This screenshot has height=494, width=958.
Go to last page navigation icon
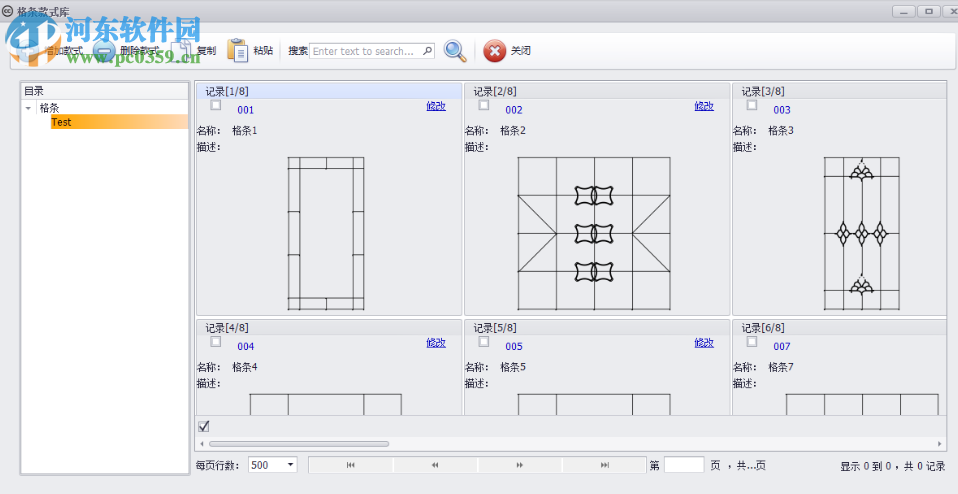[x=604, y=465]
